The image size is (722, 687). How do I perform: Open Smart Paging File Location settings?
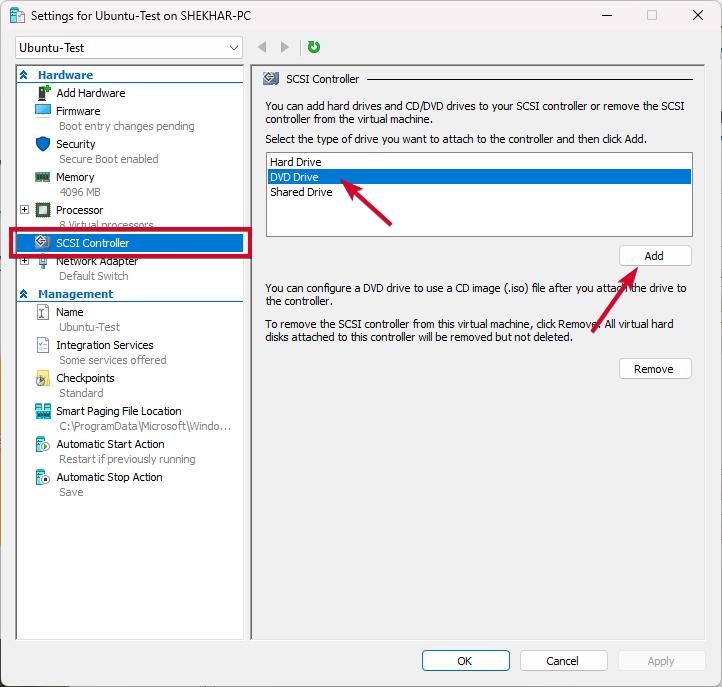[x=118, y=411]
